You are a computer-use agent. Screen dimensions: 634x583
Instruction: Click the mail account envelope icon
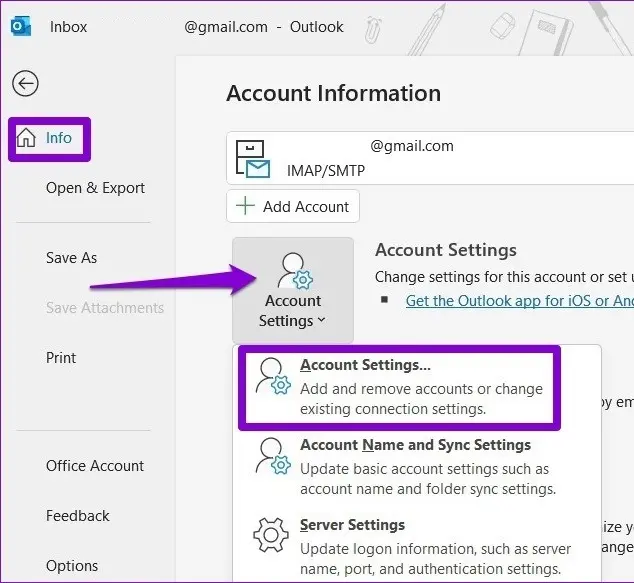[x=253, y=160]
